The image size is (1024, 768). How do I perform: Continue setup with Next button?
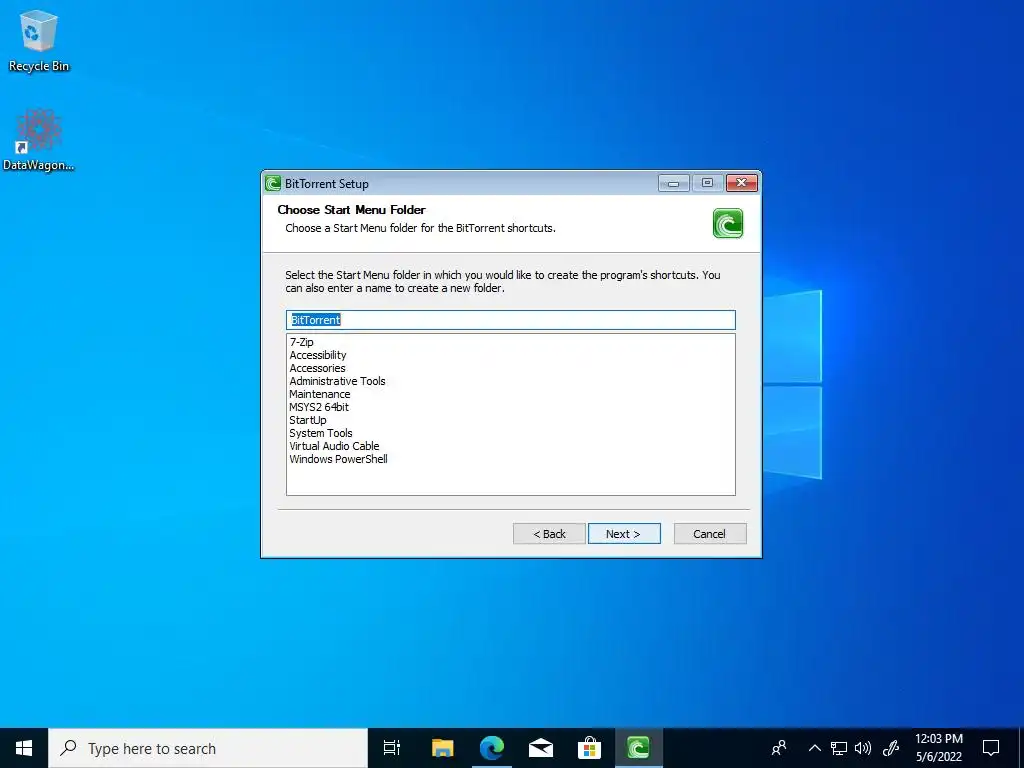pos(624,534)
